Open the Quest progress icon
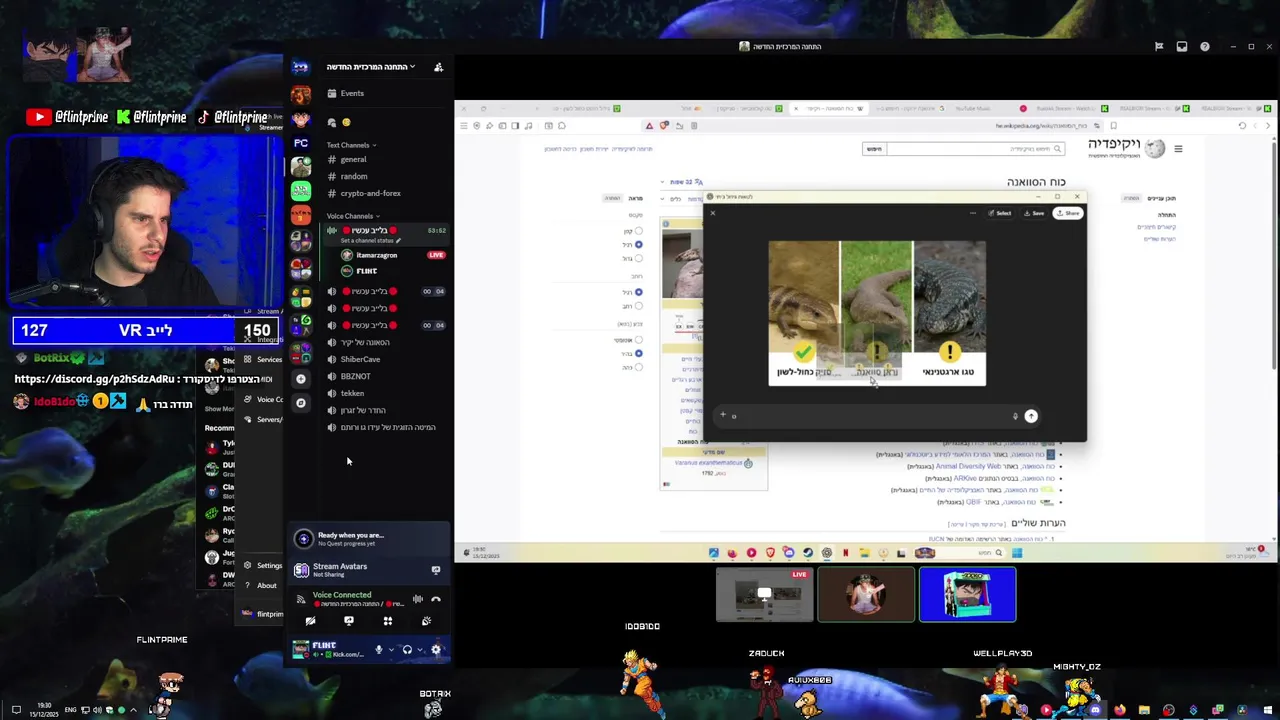This screenshot has width=1280, height=720. (x=304, y=539)
